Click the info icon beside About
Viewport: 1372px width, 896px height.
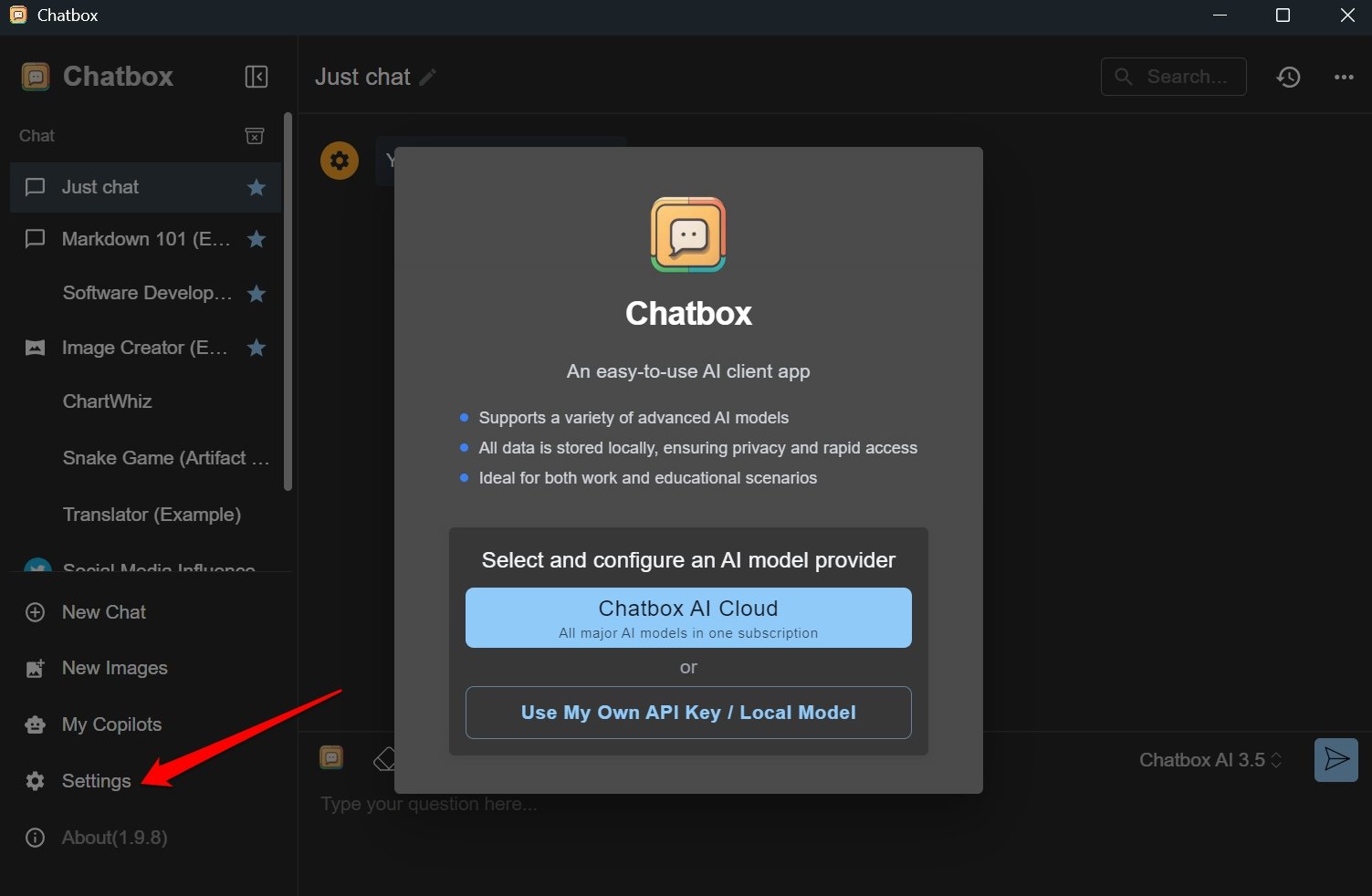pyautogui.click(x=35, y=838)
